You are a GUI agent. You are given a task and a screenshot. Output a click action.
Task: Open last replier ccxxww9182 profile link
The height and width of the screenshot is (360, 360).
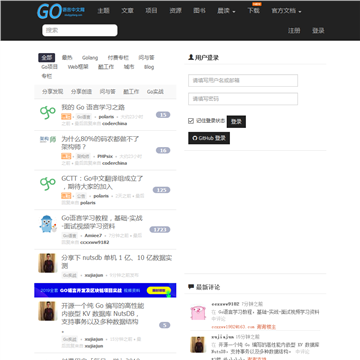pos(95,242)
